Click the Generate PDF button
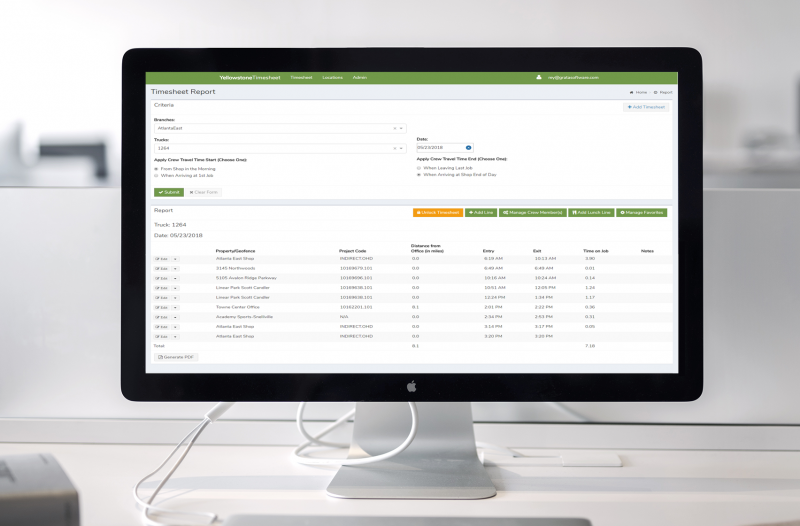The image size is (800, 526). click(176, 357)
